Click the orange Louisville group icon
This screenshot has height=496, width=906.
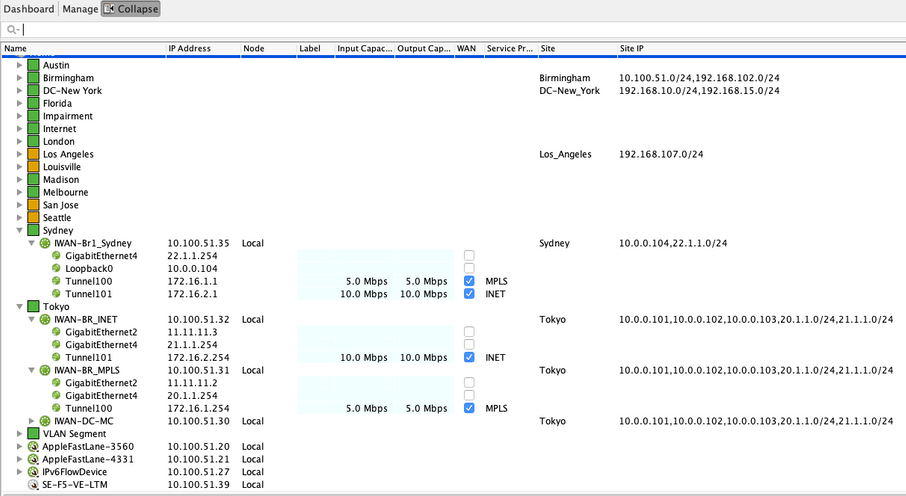pyautogui.click(x=34, y=167)
